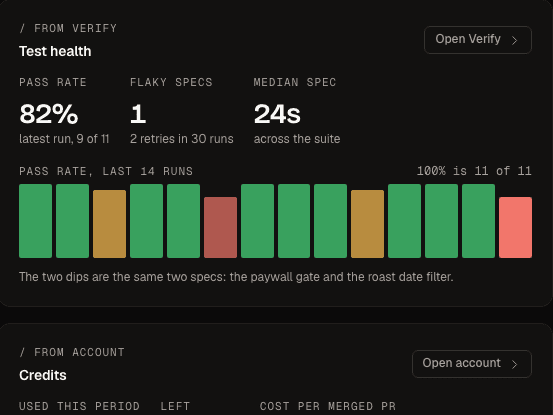Viewport: 553px width, 415px height.
Task: Click 'PASS RATE' metric label
Action: tap(53, 82)
